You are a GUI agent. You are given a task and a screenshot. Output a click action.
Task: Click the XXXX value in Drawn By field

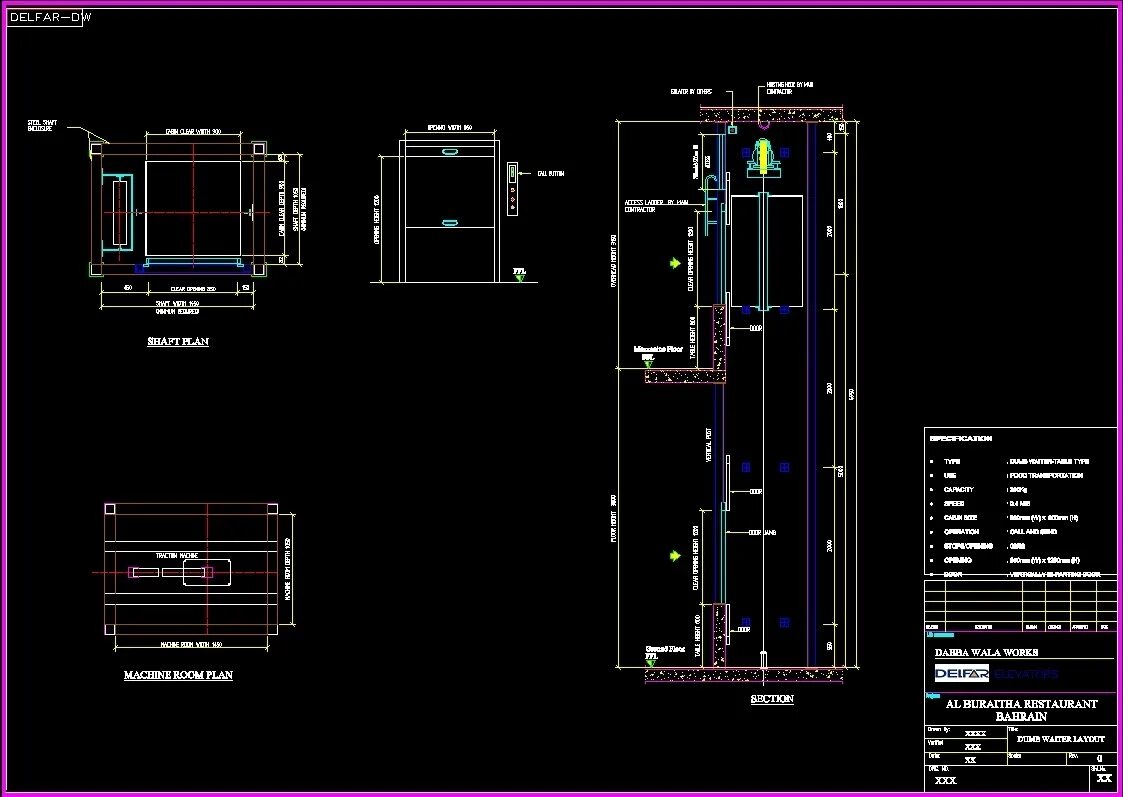coord(976,733)
